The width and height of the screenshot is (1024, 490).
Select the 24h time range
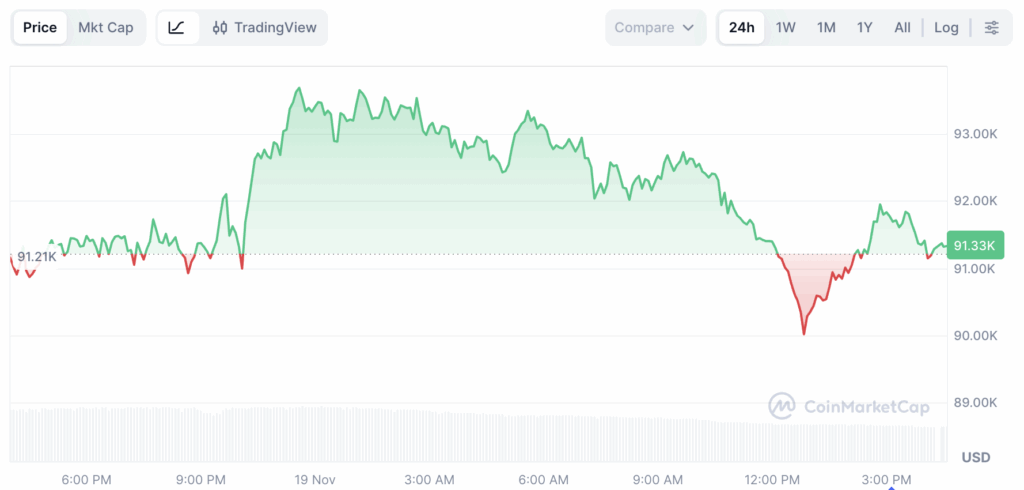tap(741, 28)
